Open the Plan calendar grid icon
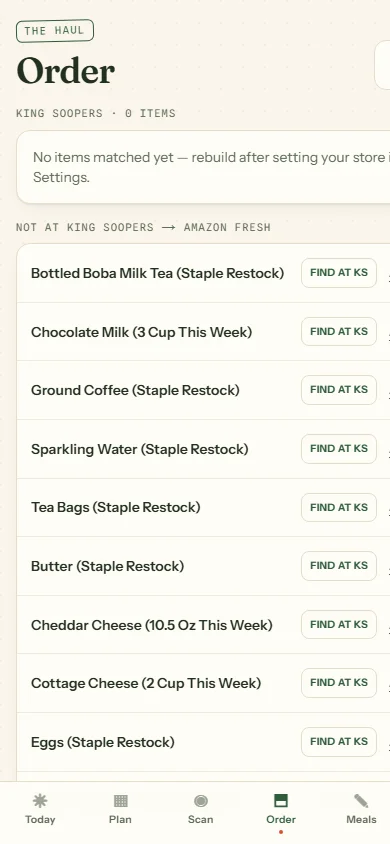 tap(120, 801)
